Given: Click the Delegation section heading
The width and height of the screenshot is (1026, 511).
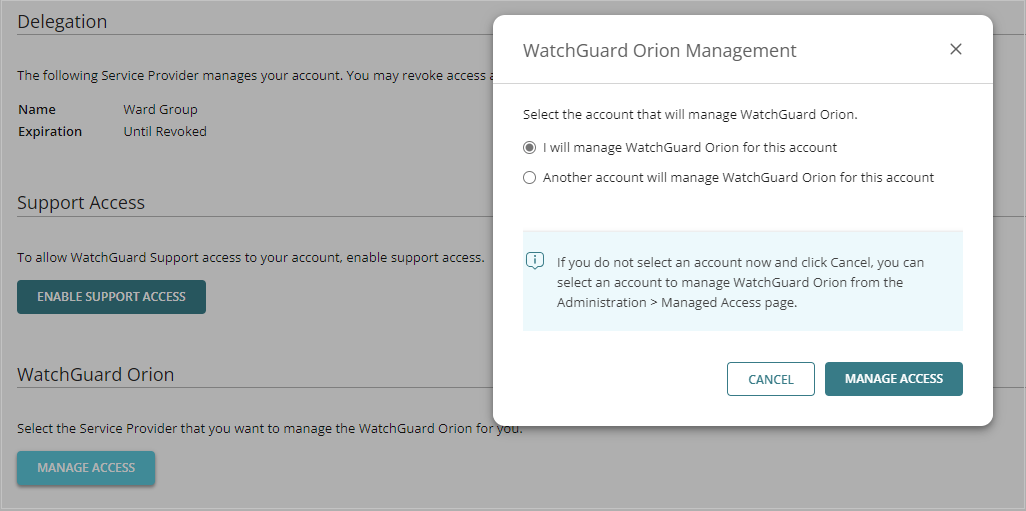Looking at the screenshot, I should click(62, 21).
